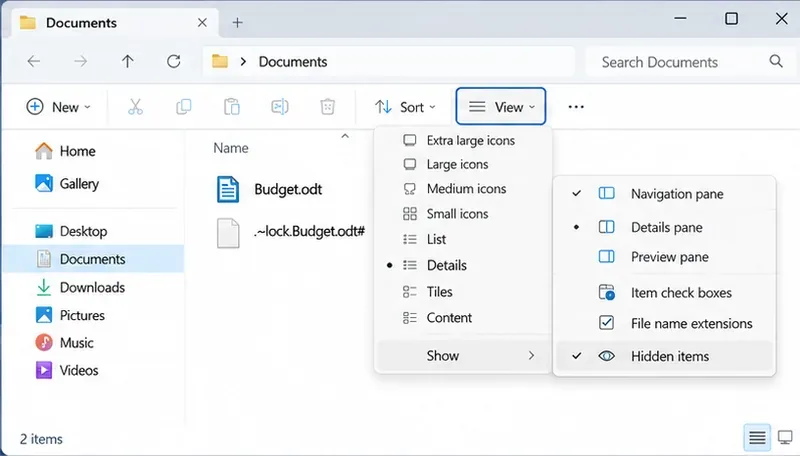The image size is (800, 456).
Task: Choose Tiles view
Action: (463, 292)
